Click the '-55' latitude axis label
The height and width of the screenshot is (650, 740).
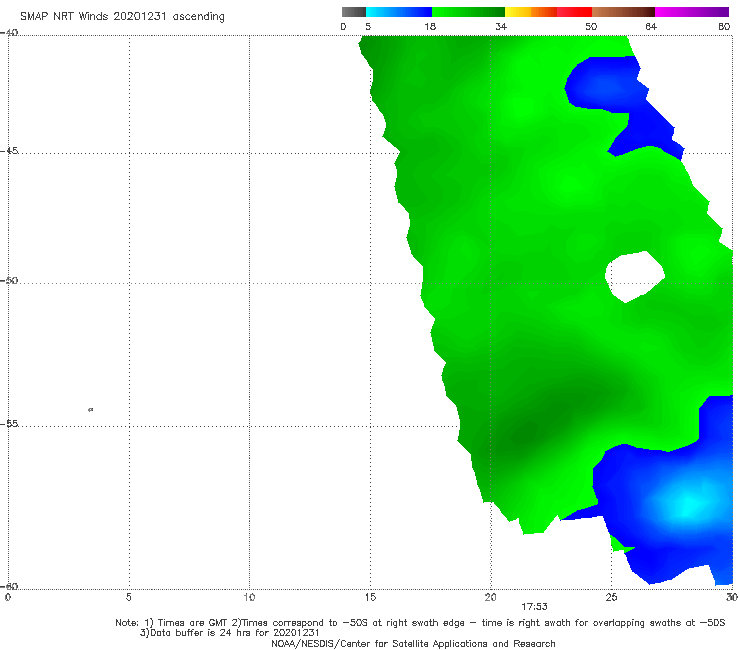click(9, 423)
